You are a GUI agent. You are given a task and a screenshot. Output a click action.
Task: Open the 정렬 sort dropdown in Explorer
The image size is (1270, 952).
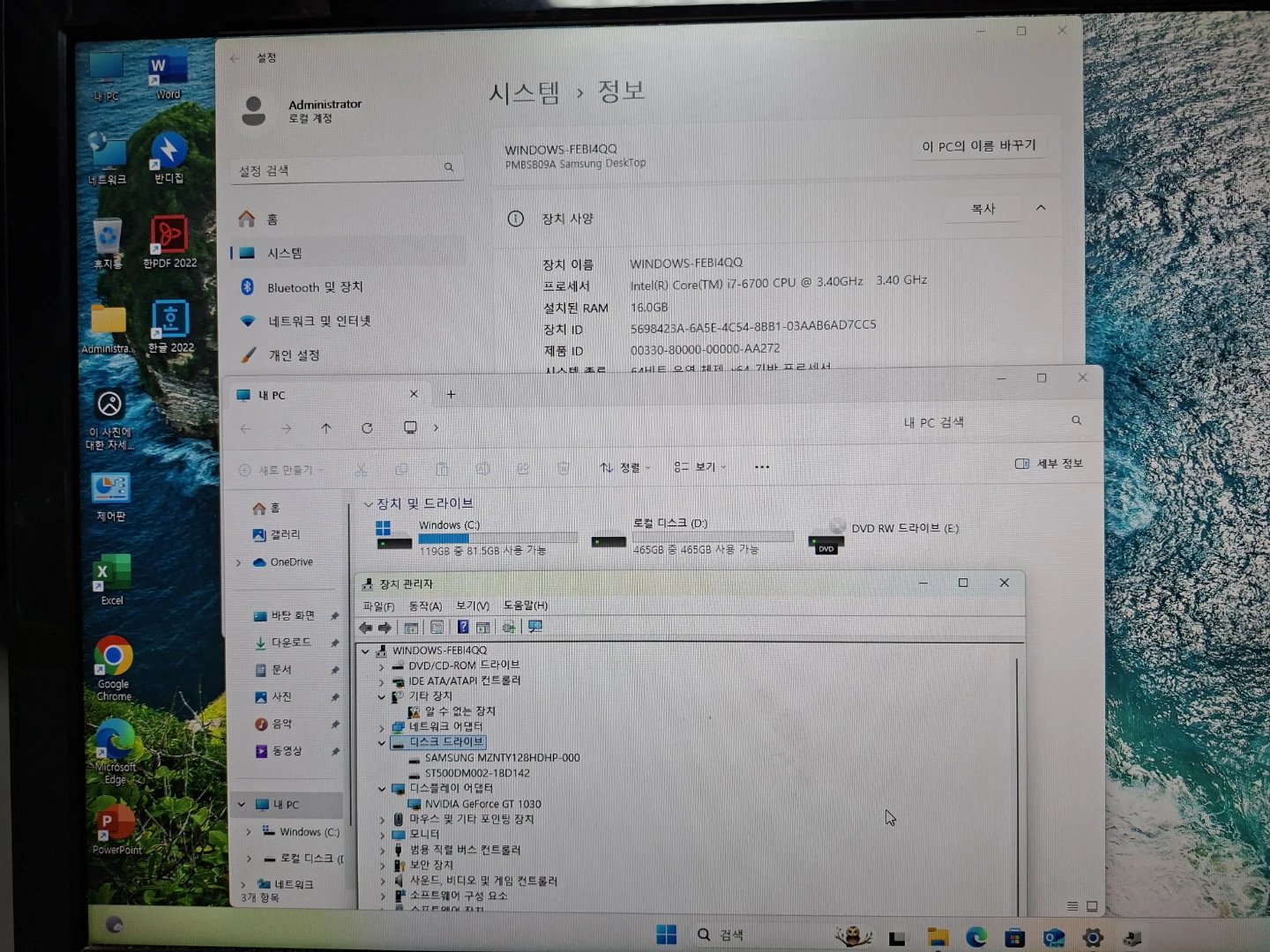pyautogui.click(x=625, y=467)
